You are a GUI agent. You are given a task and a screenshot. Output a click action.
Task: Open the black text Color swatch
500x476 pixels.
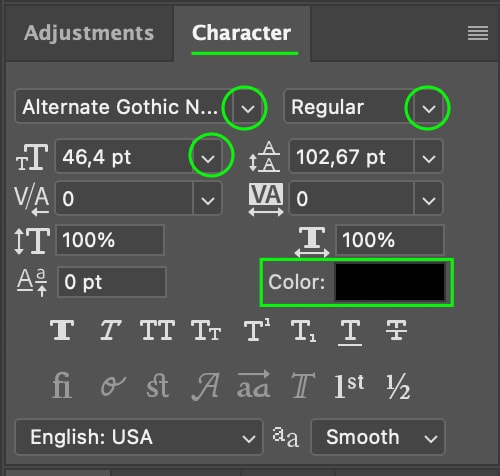click(390, 282)
